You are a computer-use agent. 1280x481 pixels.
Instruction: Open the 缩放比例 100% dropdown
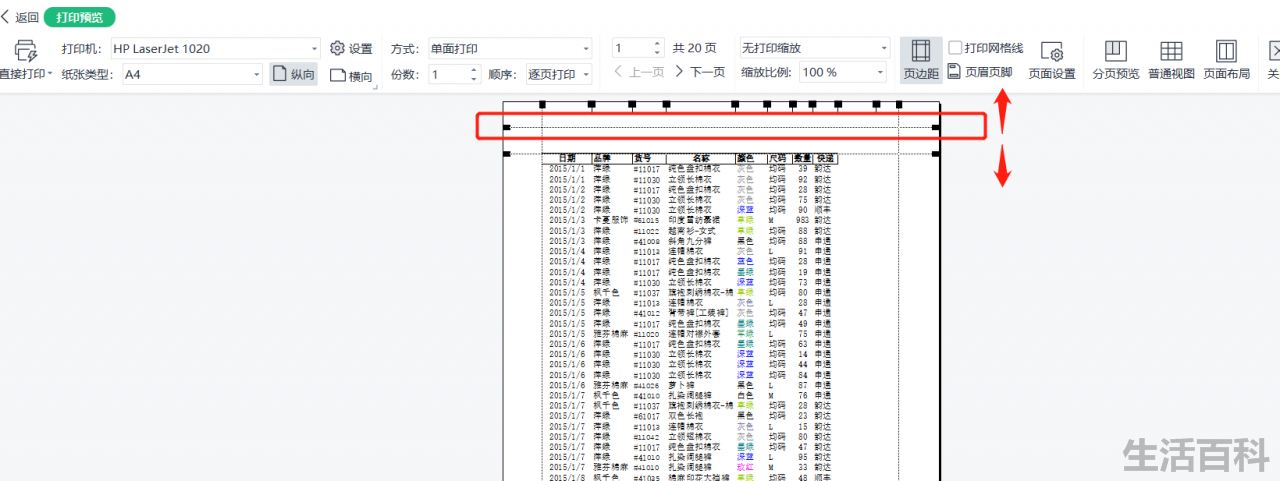click(841, 72)
